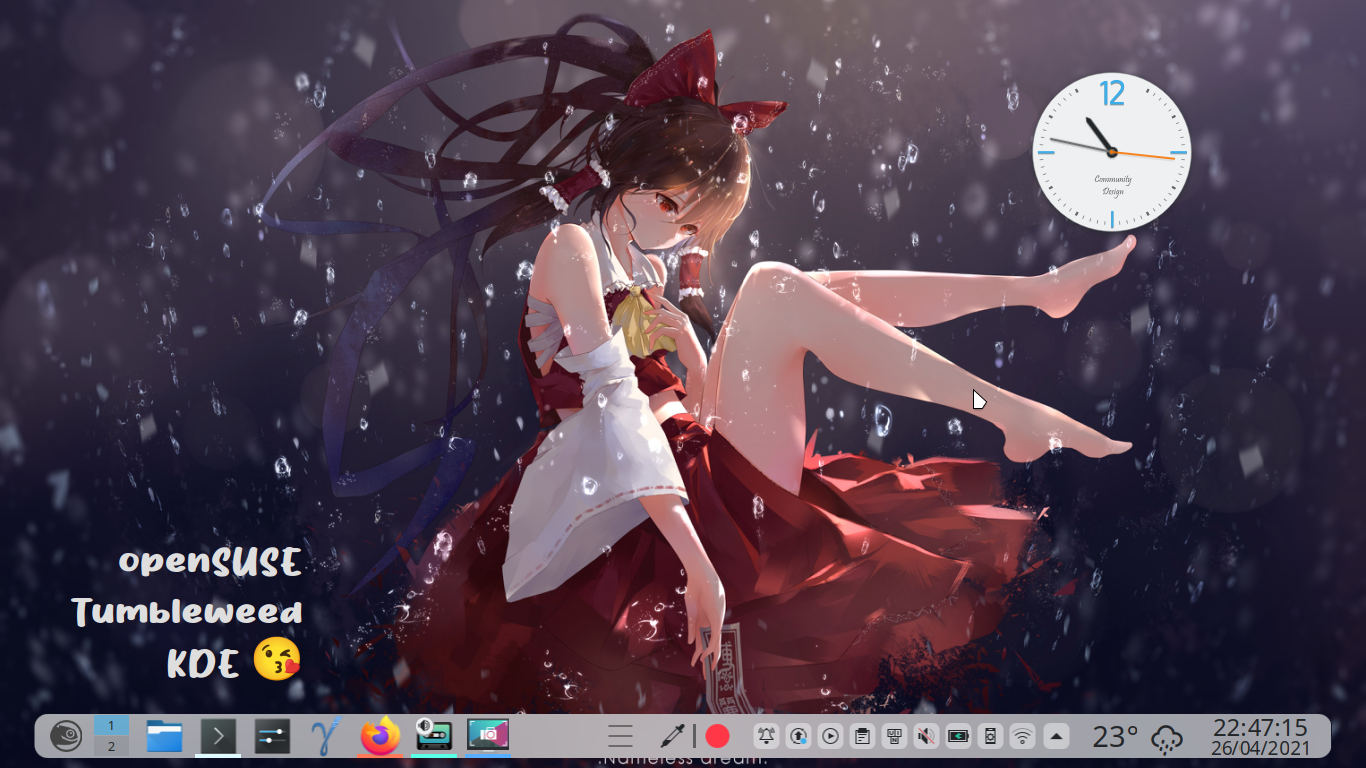Open the Dolphin file manager folder icon
1366x768 pixels.
coord(165,737)
